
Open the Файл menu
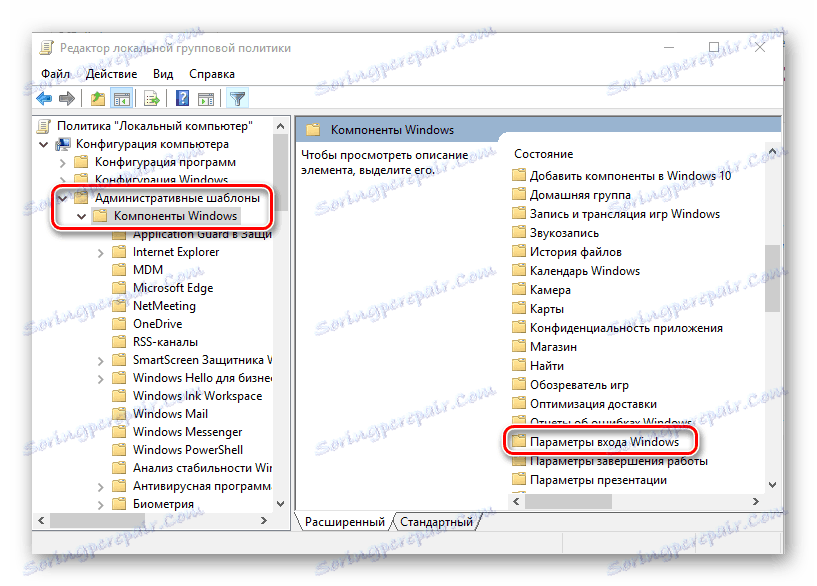[56, 73]
